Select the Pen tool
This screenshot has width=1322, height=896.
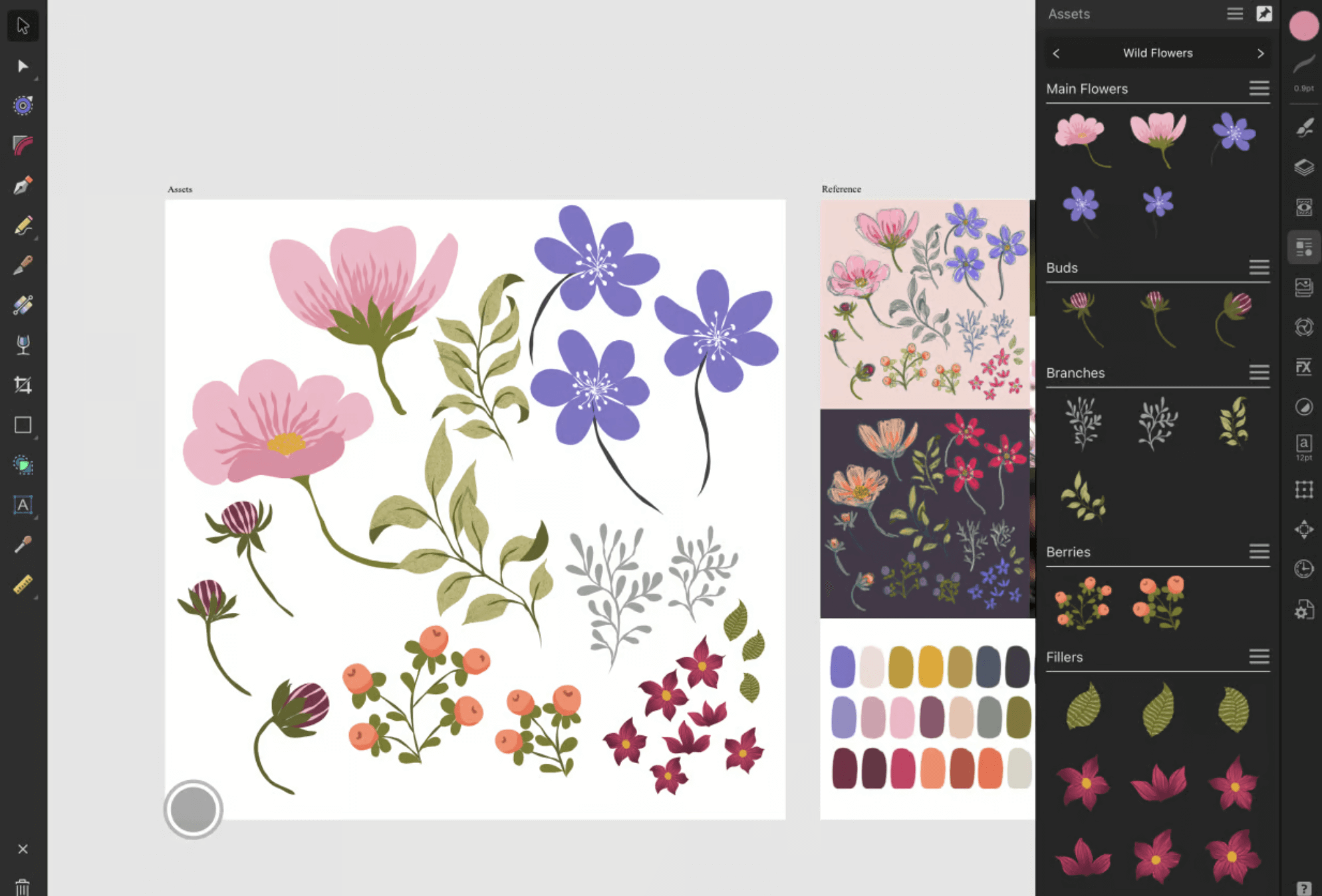23,186
